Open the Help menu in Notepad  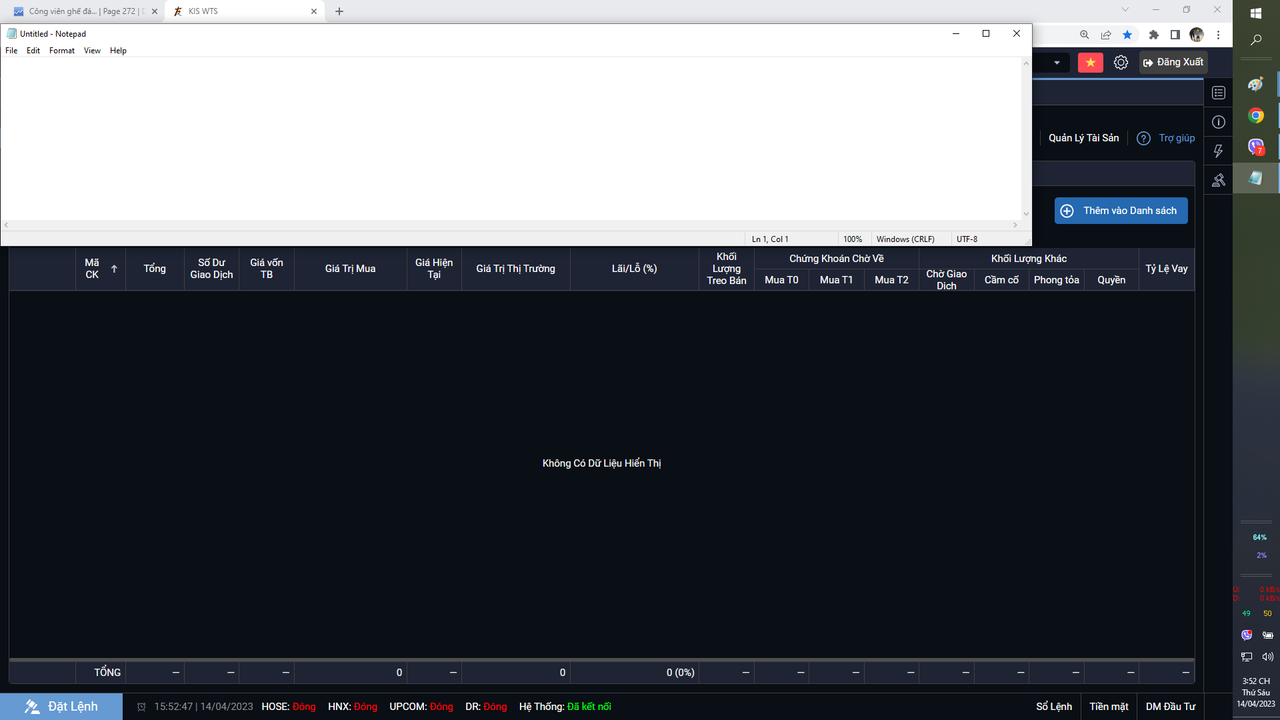pos(118,51)
